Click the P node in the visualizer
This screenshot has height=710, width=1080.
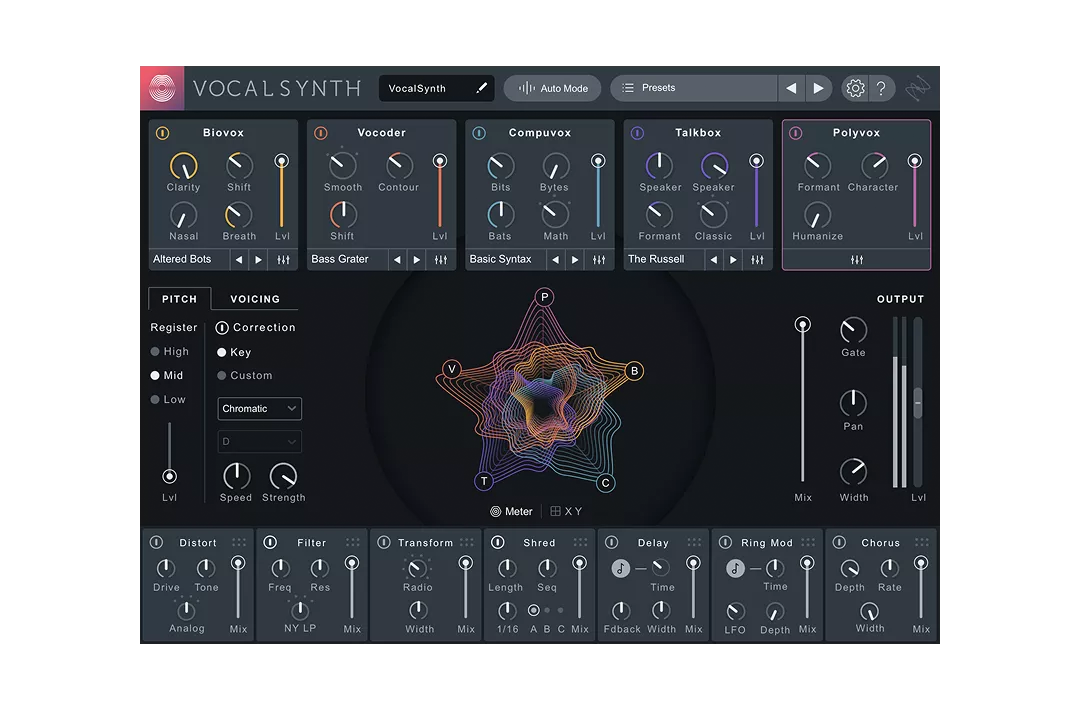[x=544, y=297]
